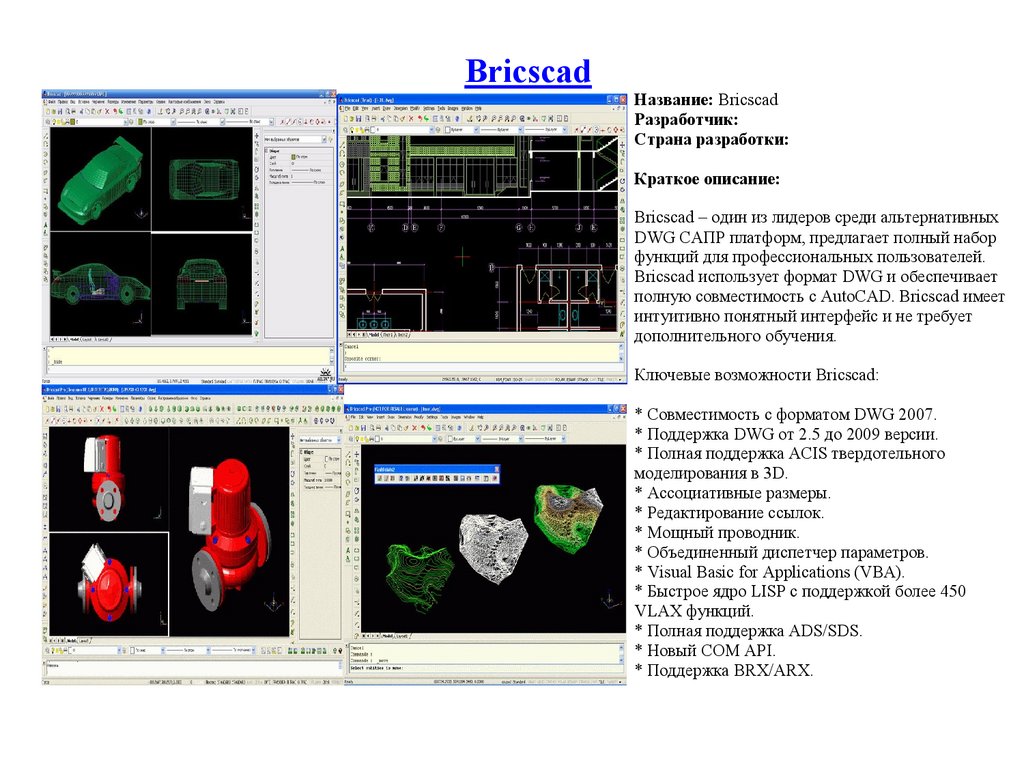Click the red Delete icon in pump model window
This screenshot has width=1024, height=768.
(102, 409)
